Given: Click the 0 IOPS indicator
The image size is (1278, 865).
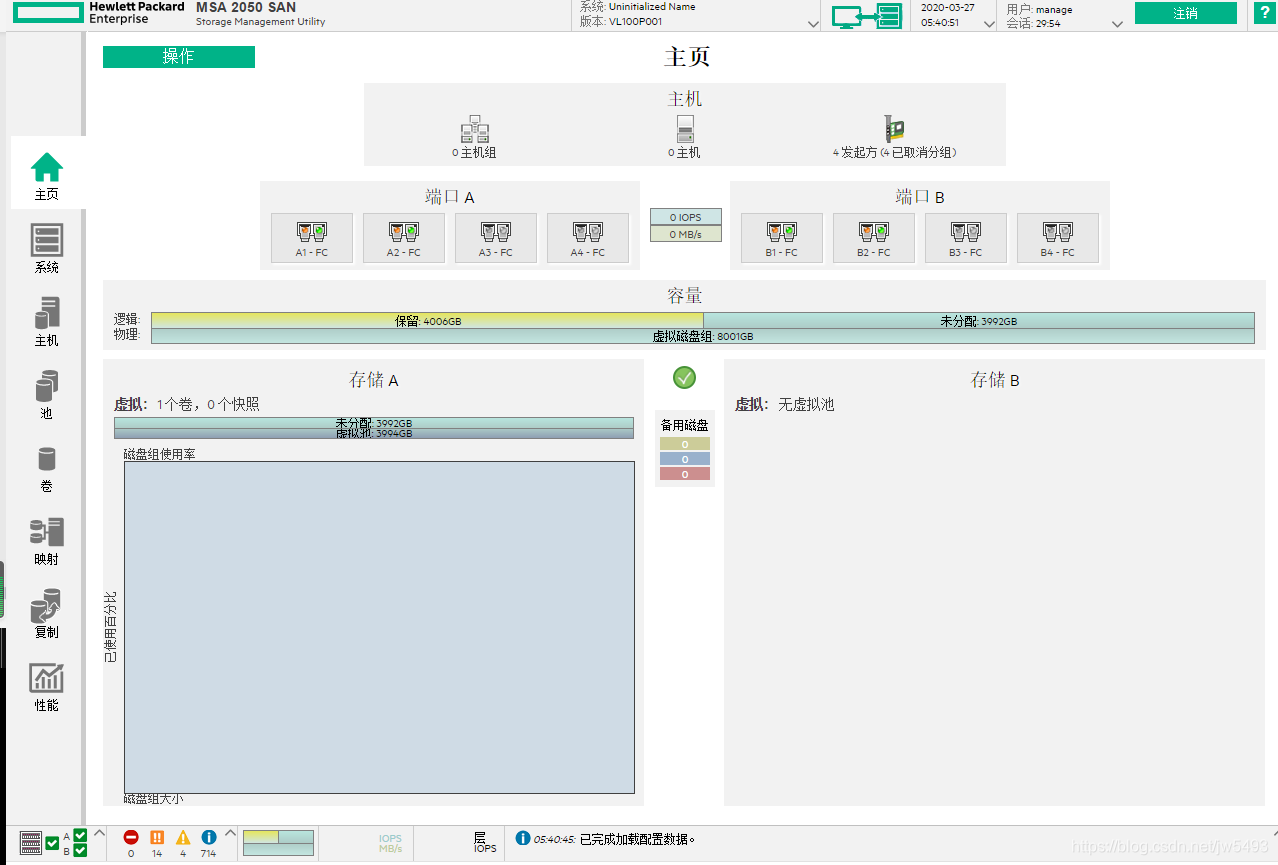Looking at the screenshot, I should pos(686,217).
